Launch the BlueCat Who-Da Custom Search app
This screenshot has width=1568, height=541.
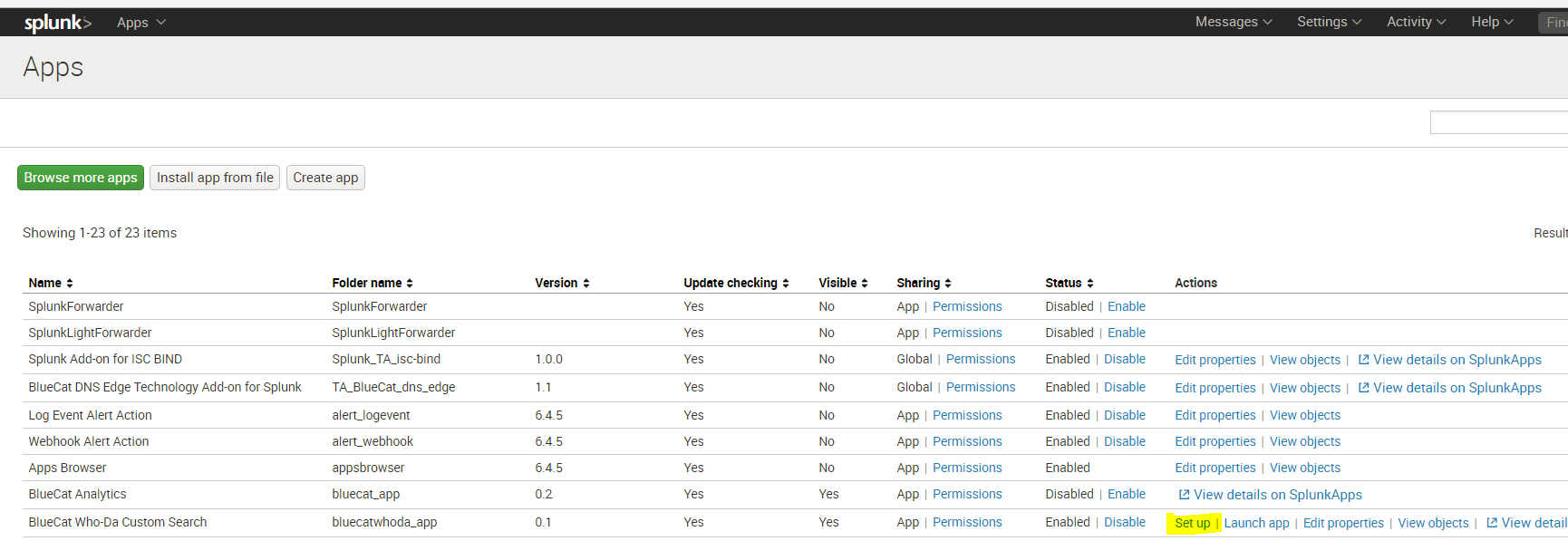(1256, 523)
